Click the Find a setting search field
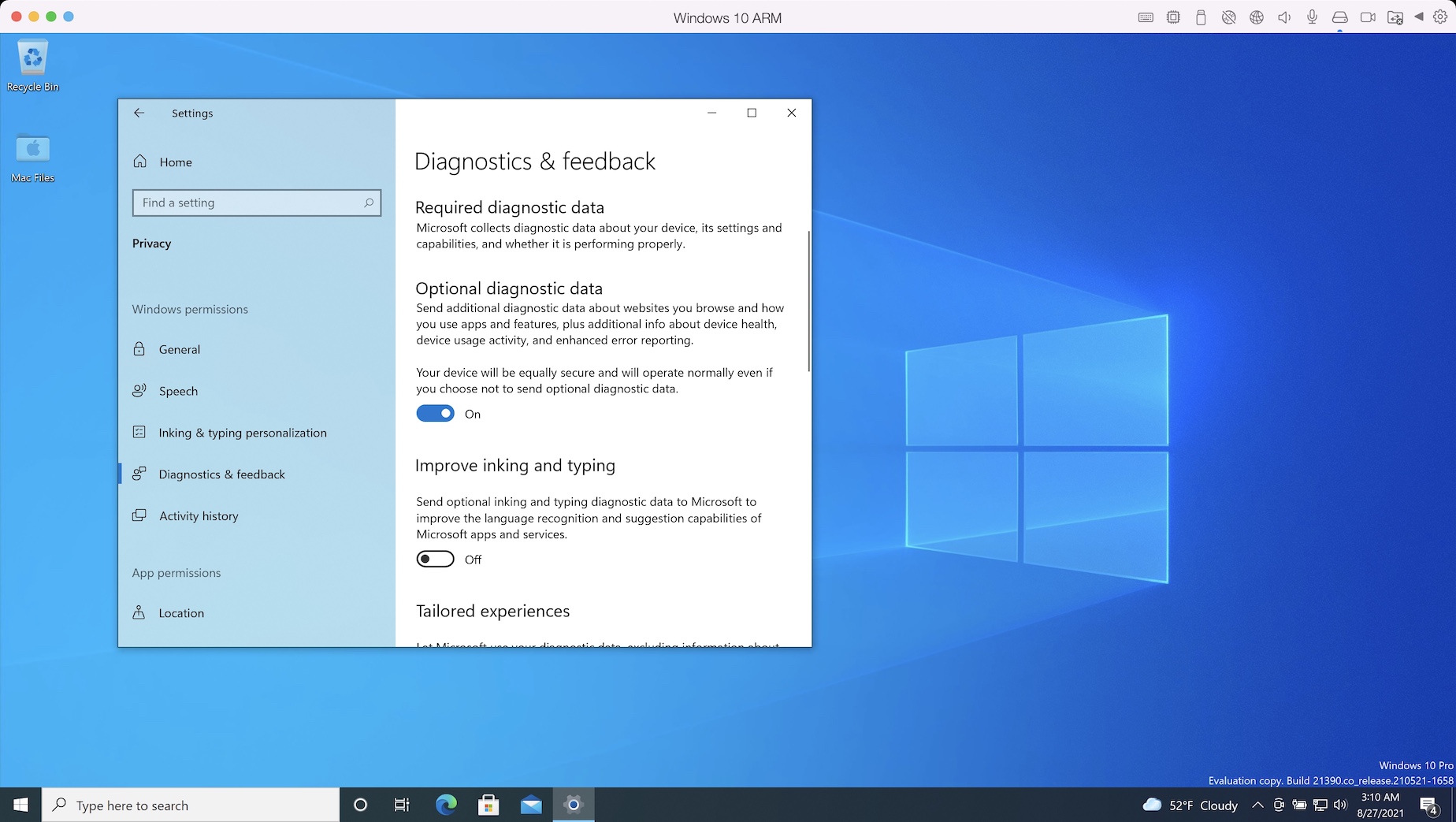Viewport: 1456px width, 822px height. pyautogui.click(x=248, y=203)
